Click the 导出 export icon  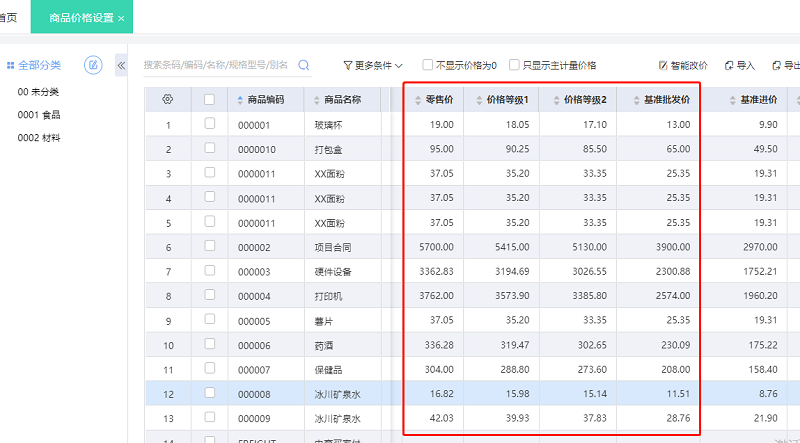pos(777,65)
